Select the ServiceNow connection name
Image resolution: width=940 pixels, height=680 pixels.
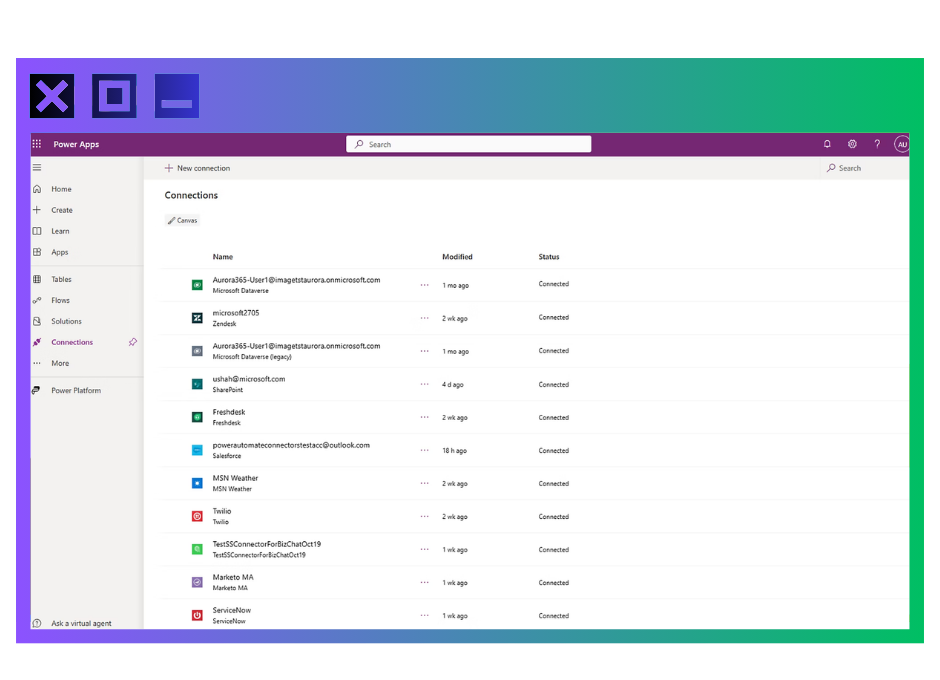tap(231, 610)
